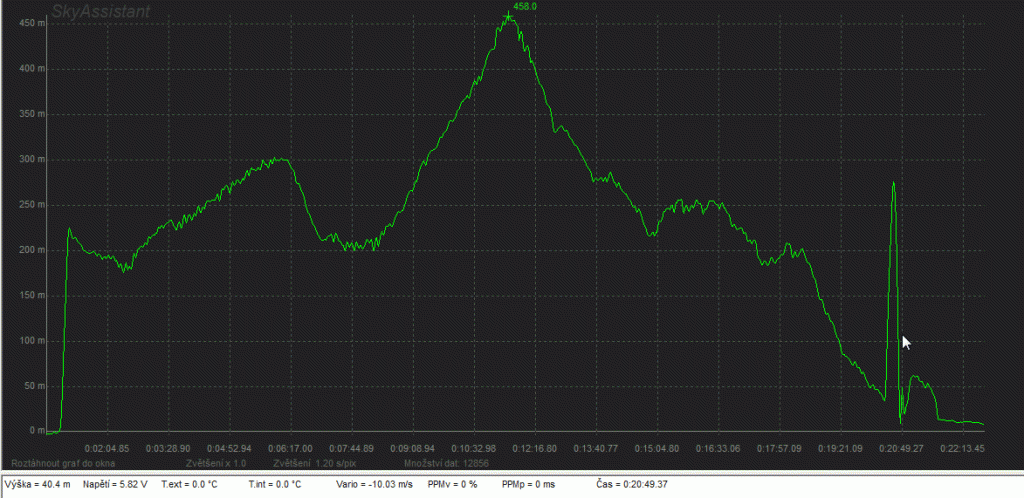Select the T.ext temperature status field

[189, 484]
